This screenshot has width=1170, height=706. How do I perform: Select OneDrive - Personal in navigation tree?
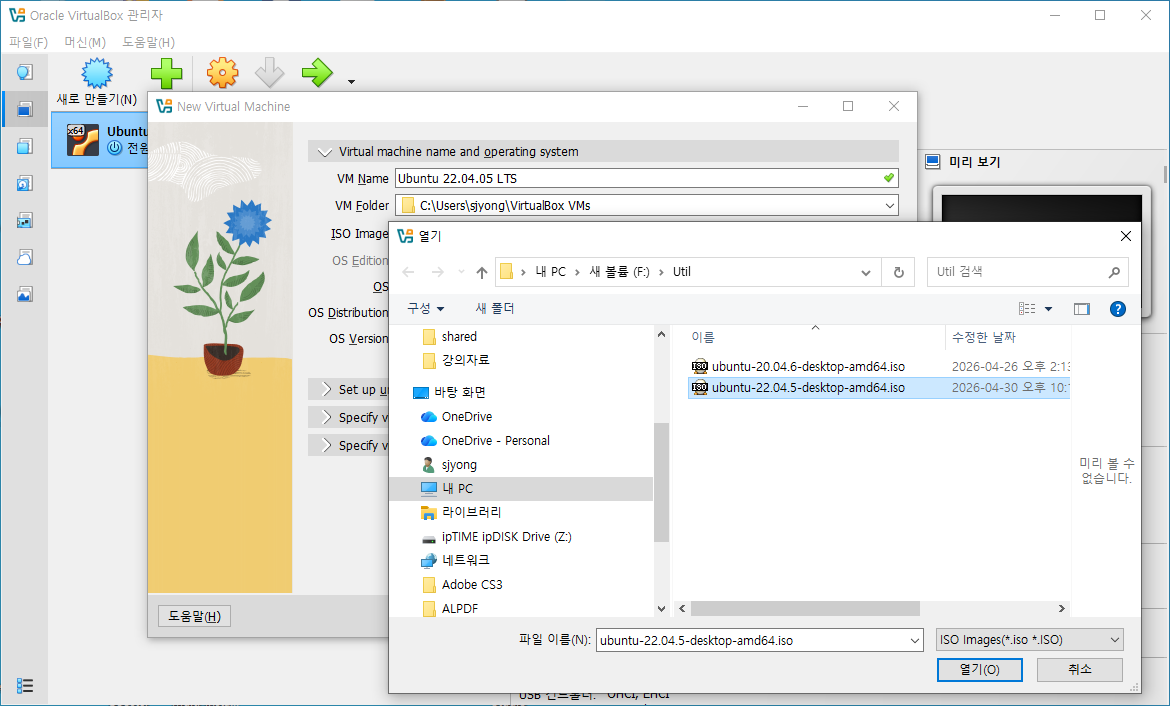(x=485, y=440)
